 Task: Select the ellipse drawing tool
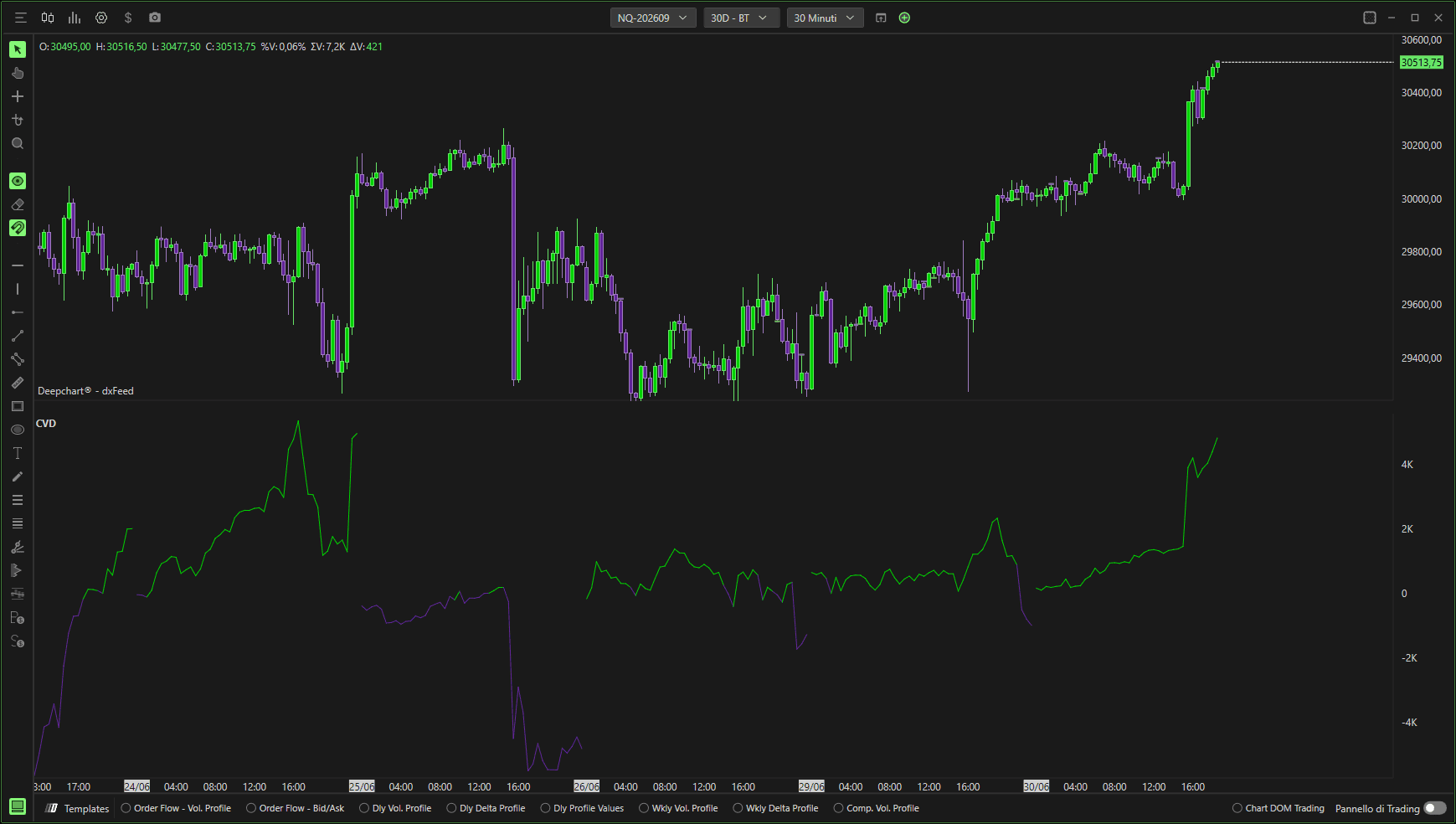[18, 430]
